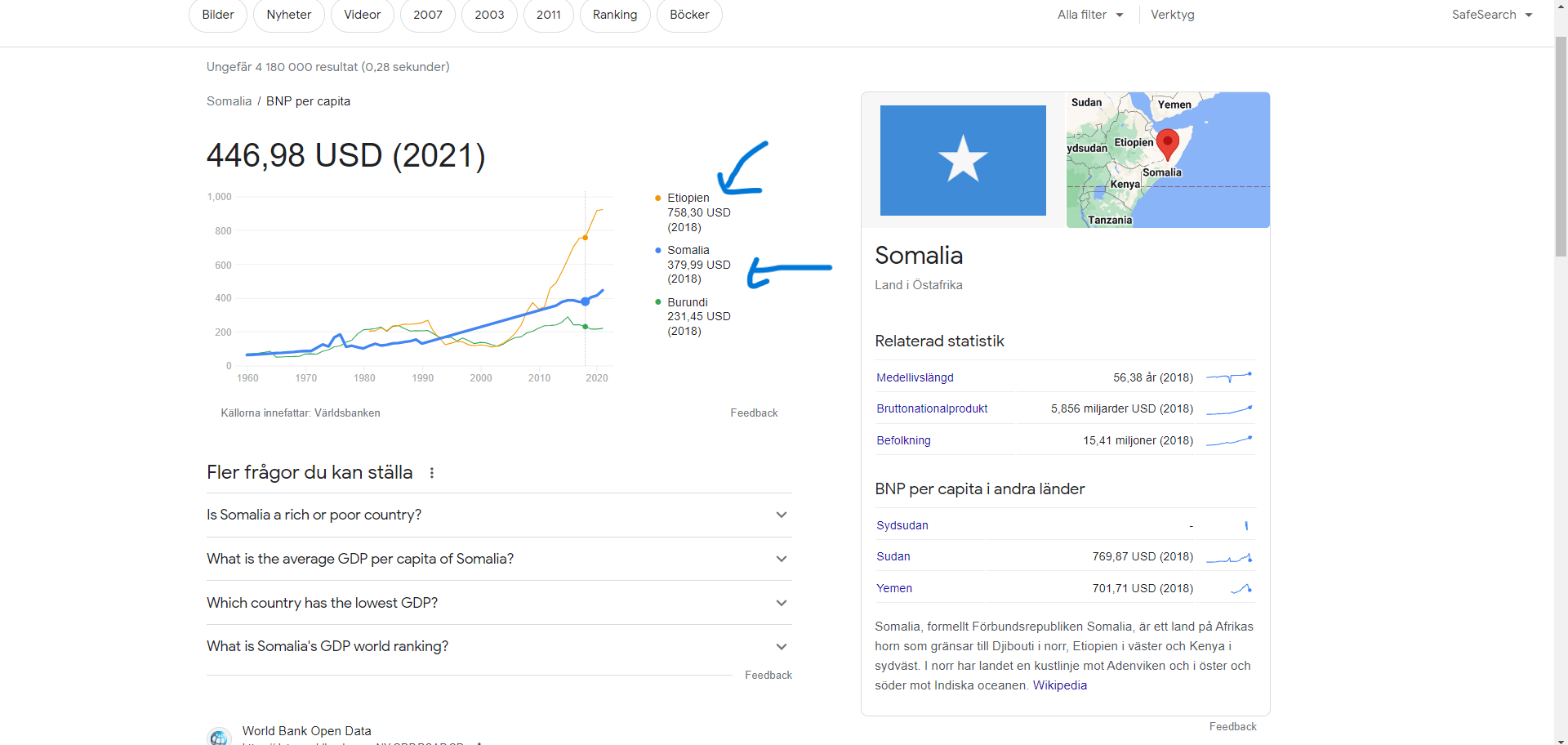This screenshot has width=1568, height=745.
Task: Click the orange Etiopien legend dot
Action: pyautogui.click(x=657, y=198)
